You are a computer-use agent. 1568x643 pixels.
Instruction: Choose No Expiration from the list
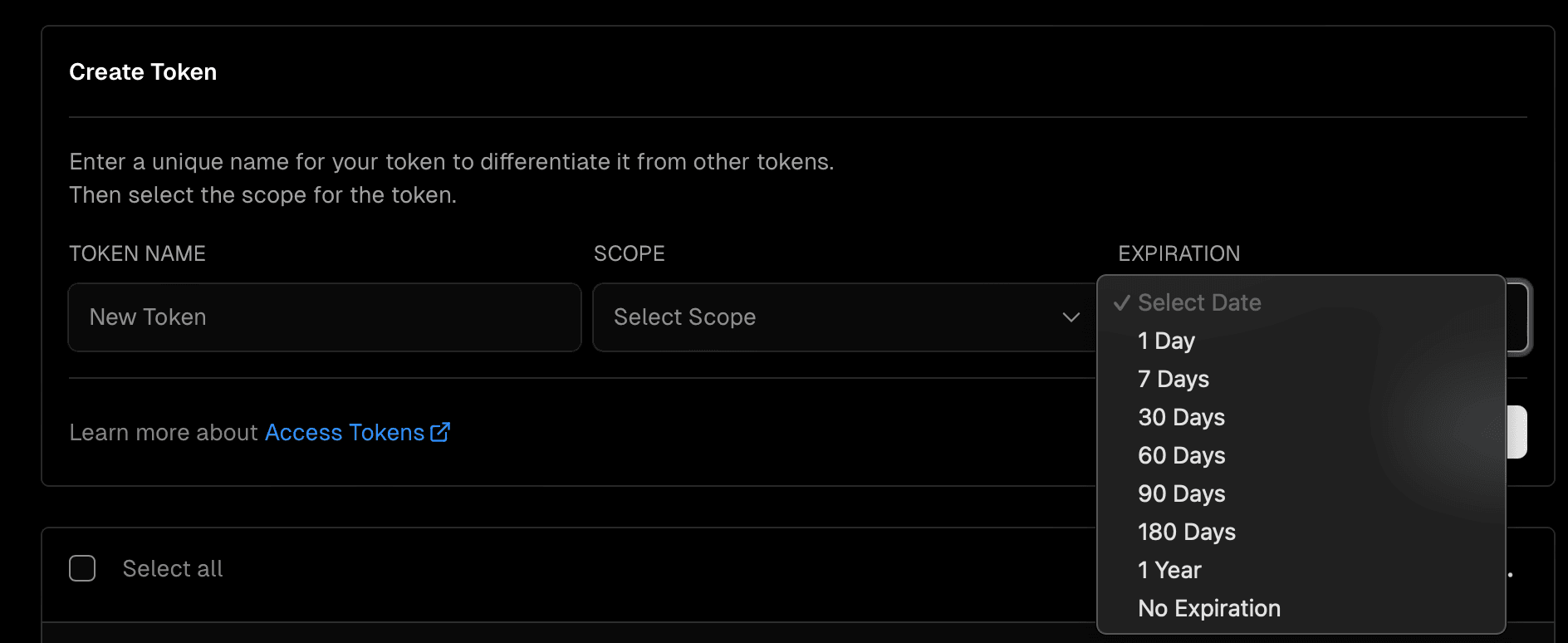1208,609
